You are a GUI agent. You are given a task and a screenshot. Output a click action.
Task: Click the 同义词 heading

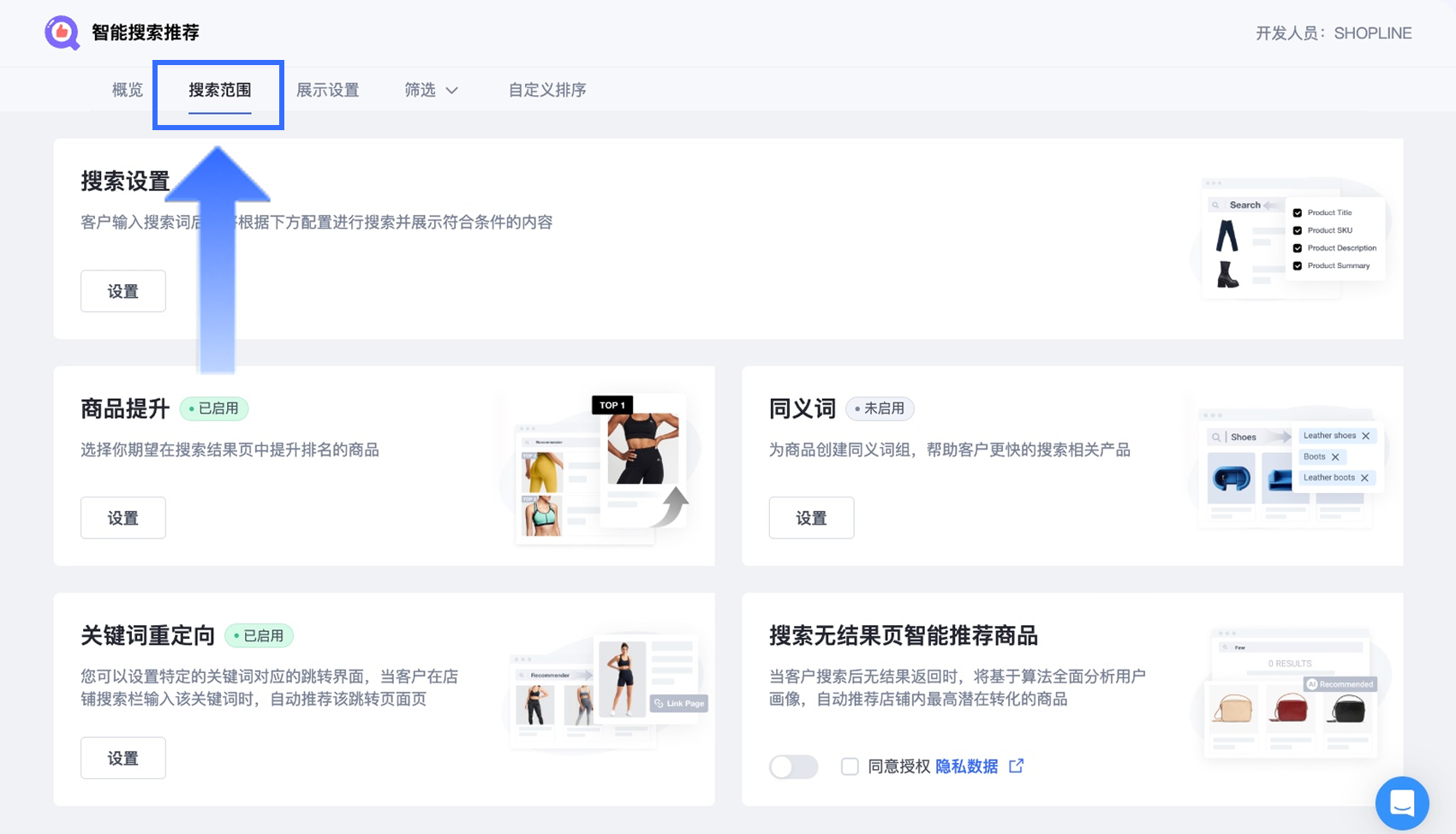click(x=803, y=409)
